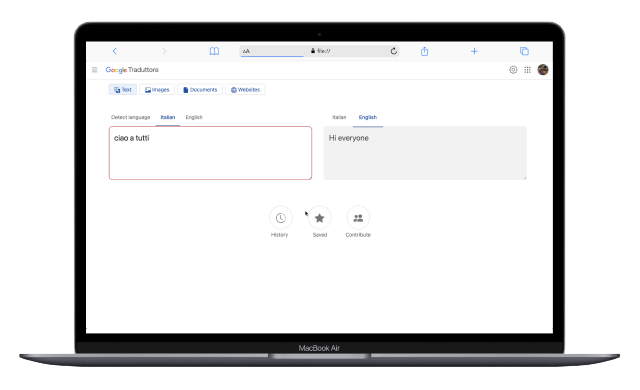
Task: Go back with Safari back arrow
Action: pyautogui.click(x=114, y=51)
